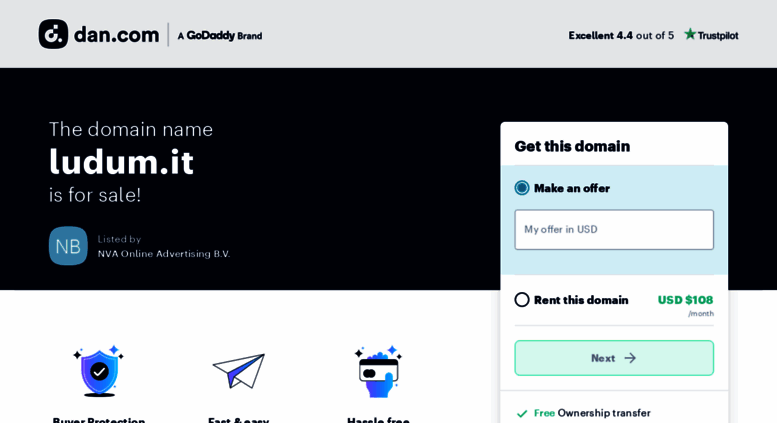The image size is (777, 423).
Task: Click the Next button
Action: [x=614, y=358]
